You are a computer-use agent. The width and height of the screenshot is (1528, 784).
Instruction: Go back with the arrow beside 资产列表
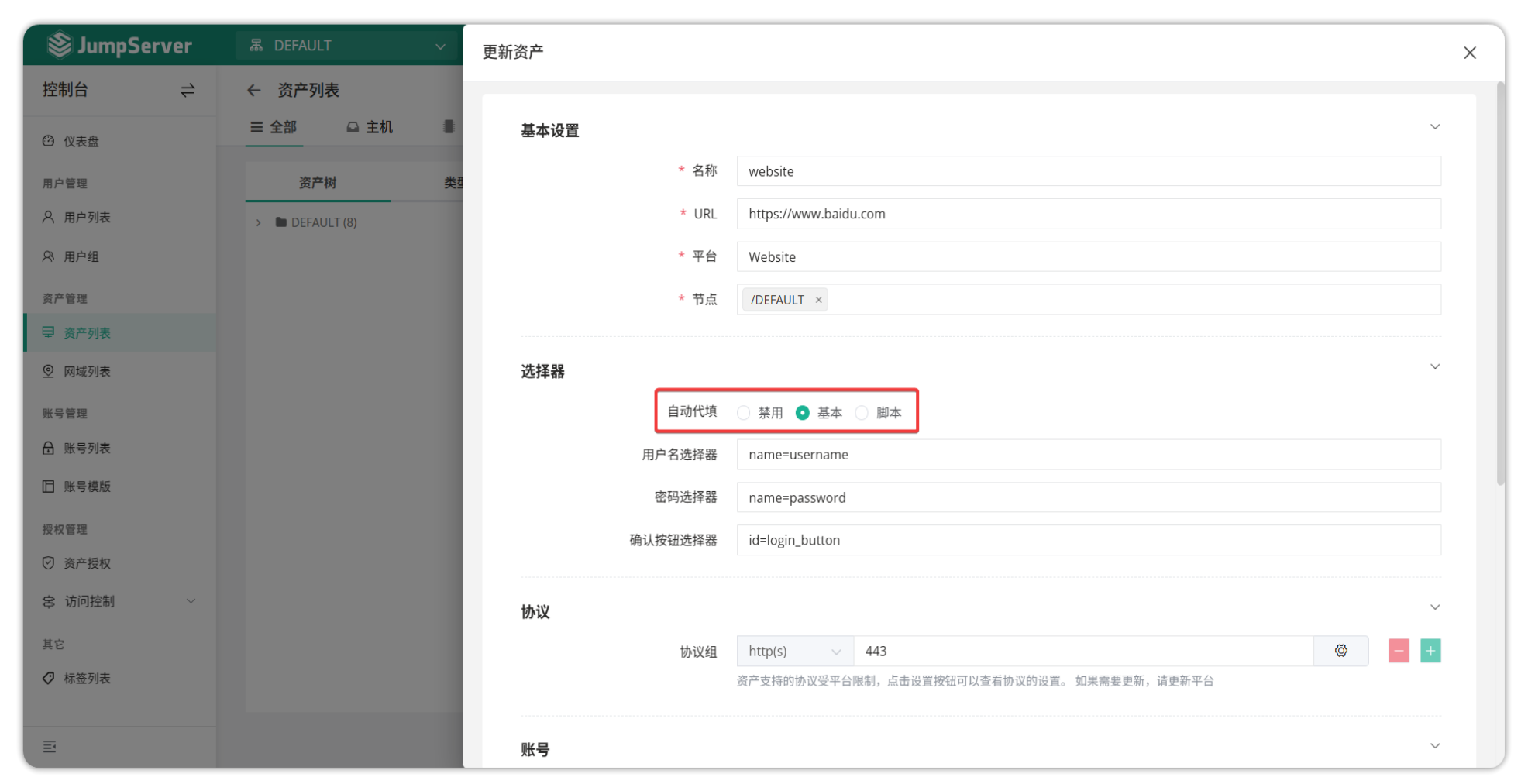253,91
